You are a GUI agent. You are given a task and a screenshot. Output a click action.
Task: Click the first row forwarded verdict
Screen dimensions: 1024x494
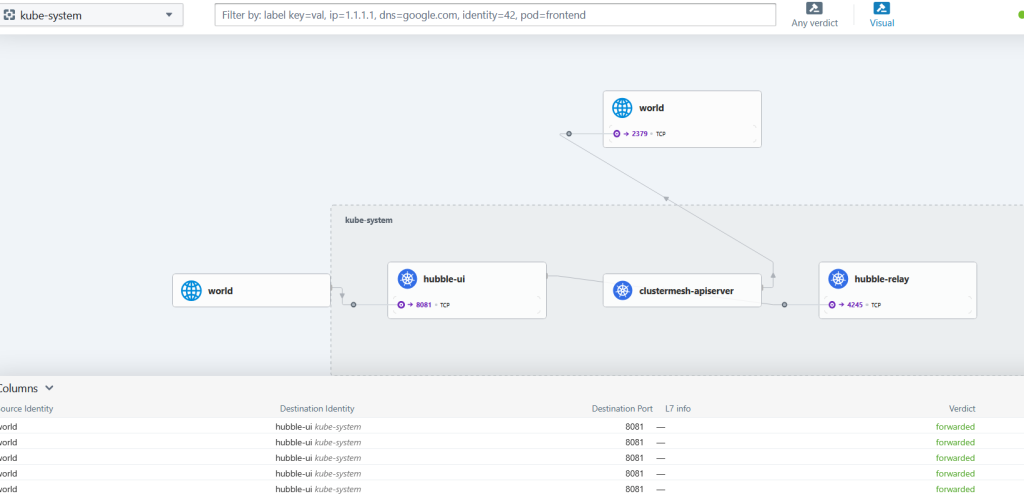coord(955,427)
